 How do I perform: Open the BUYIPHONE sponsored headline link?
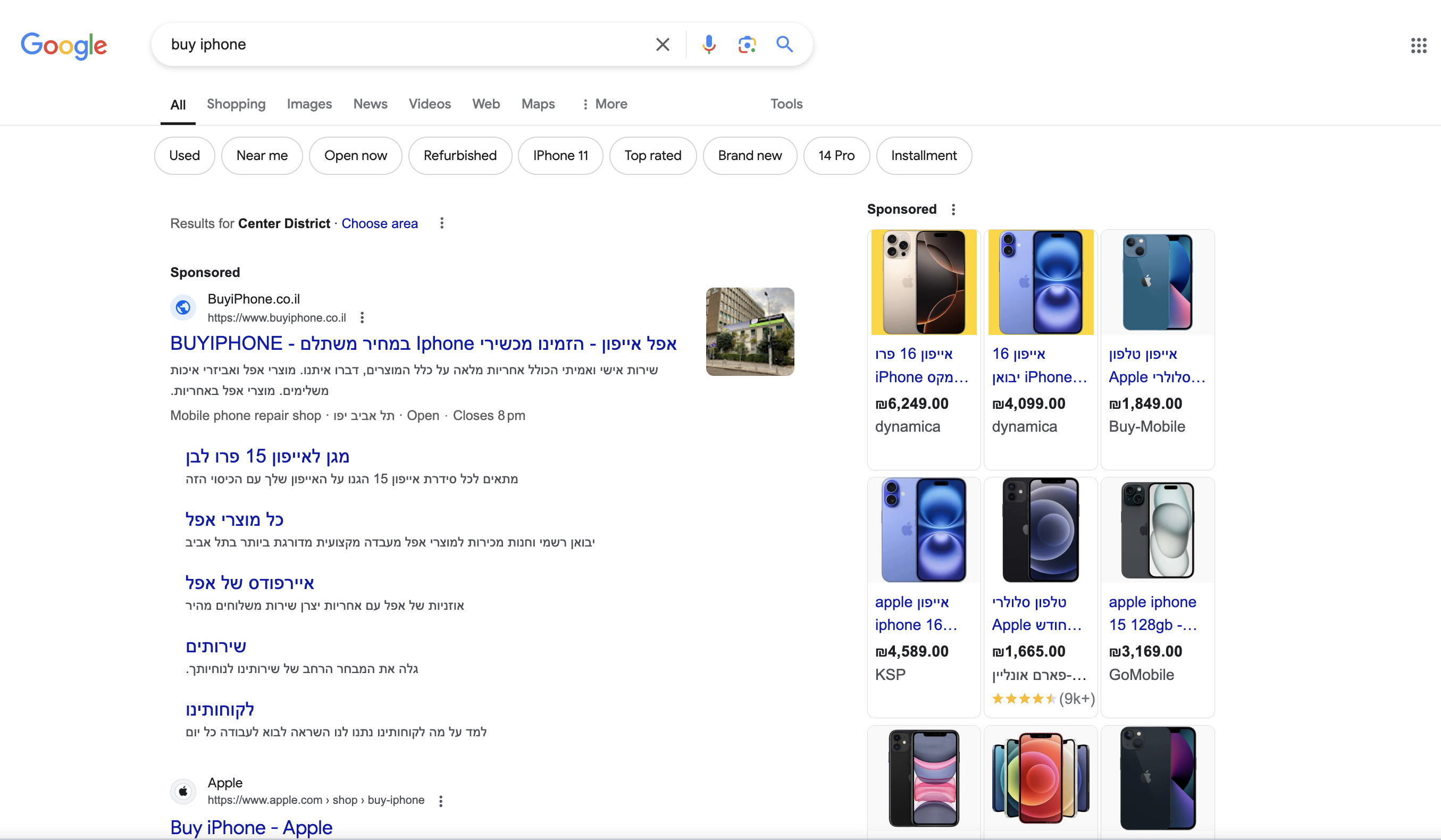(424, 343)
